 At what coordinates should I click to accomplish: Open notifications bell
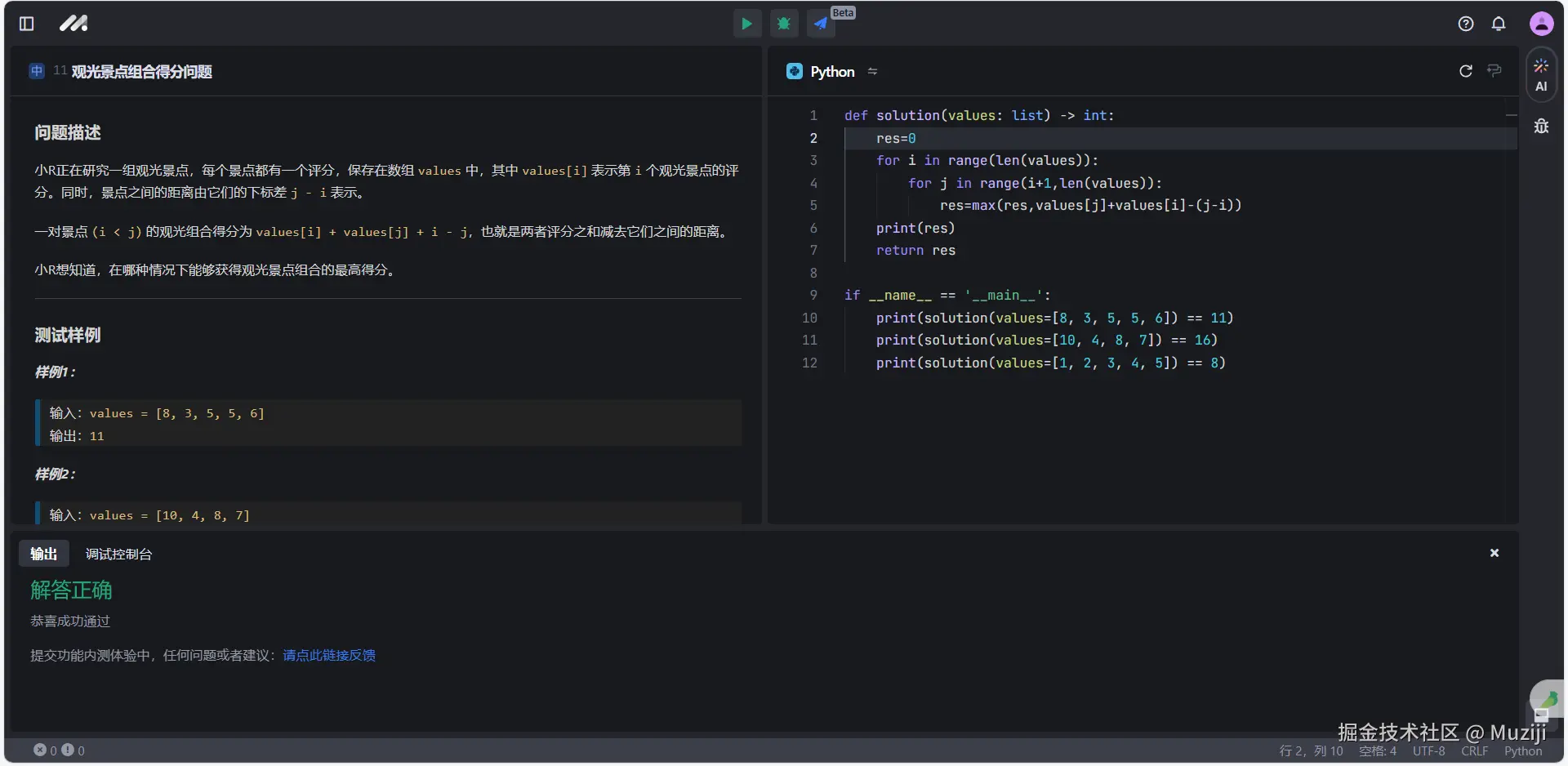(1499, 24)
